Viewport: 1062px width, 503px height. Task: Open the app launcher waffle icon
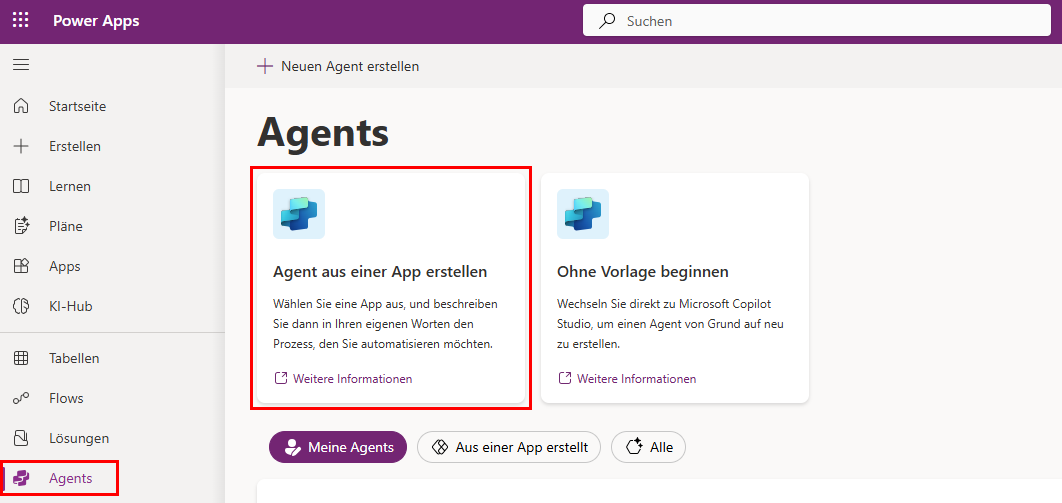[x=21, y=20]
